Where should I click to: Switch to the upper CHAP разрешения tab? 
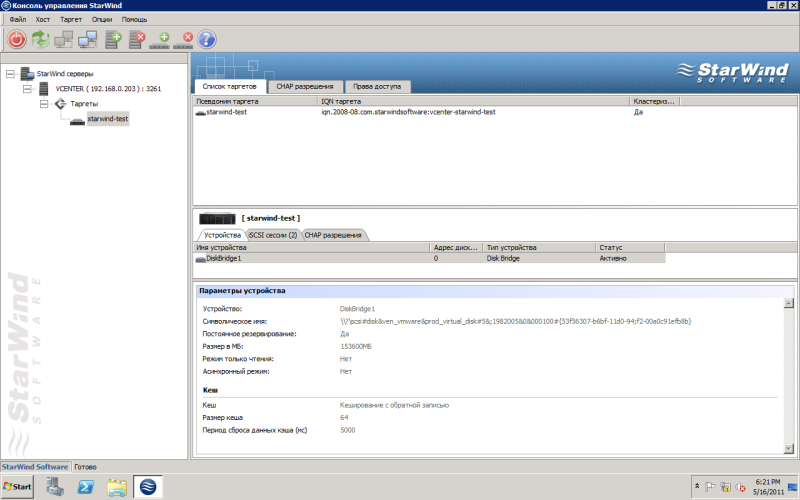tap(305, 87)
